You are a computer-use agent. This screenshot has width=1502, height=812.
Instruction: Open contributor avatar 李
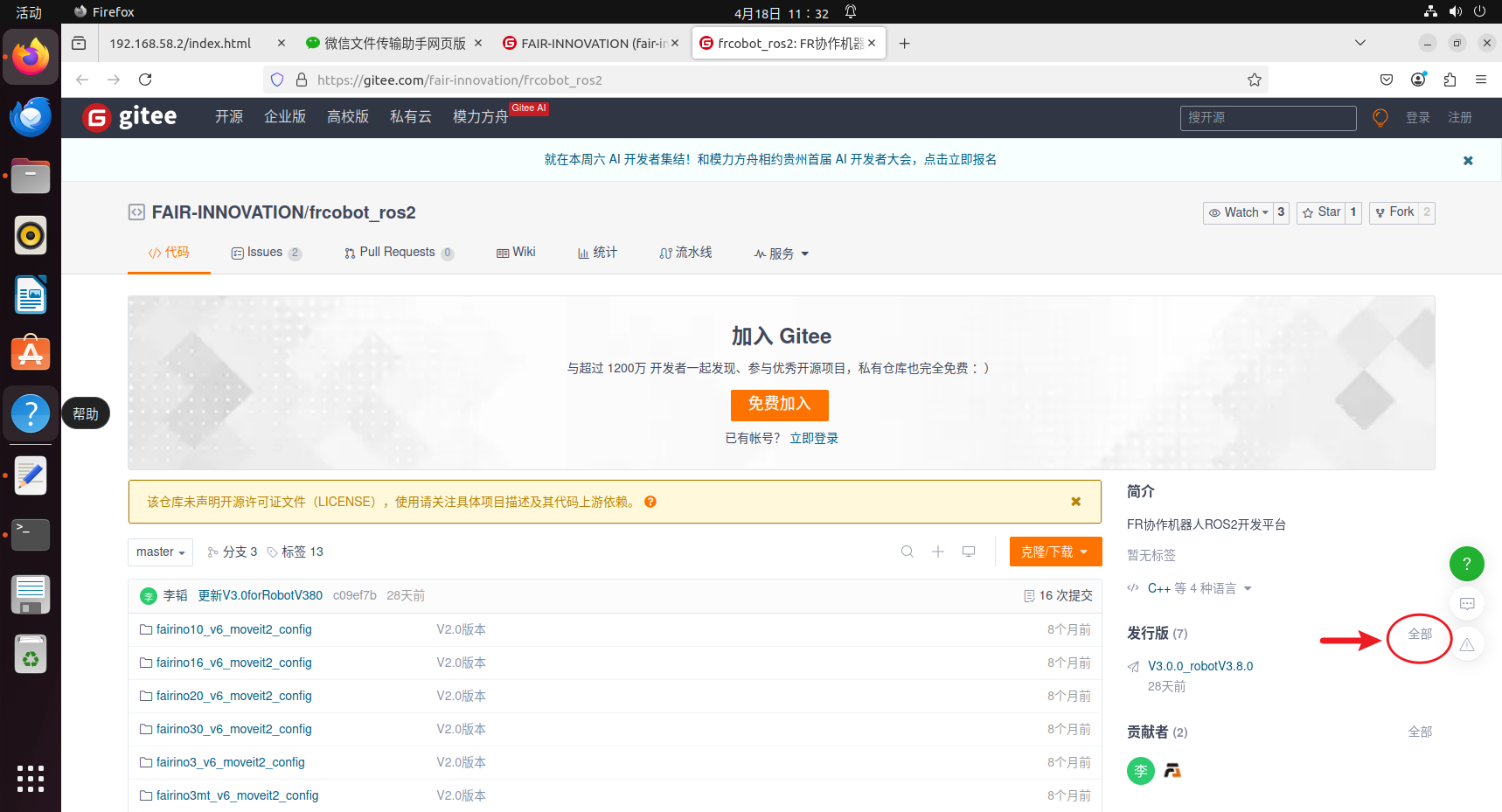(1141, 771)
